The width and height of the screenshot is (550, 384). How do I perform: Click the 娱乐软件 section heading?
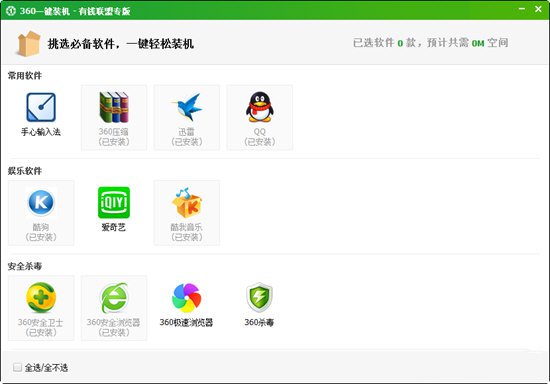[25, 171]
